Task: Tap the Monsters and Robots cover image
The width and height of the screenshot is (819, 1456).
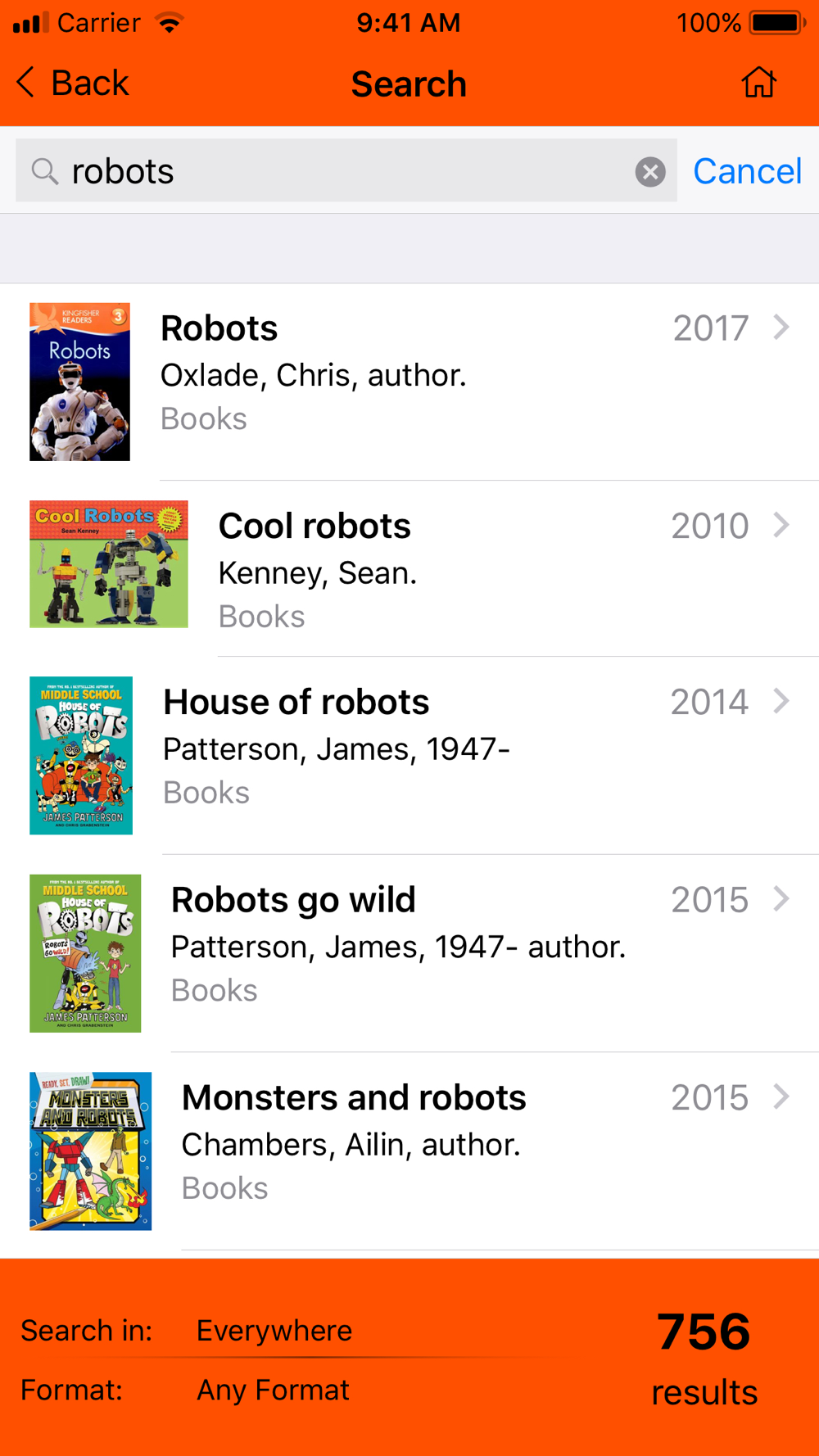Action: click(90, 1151)
